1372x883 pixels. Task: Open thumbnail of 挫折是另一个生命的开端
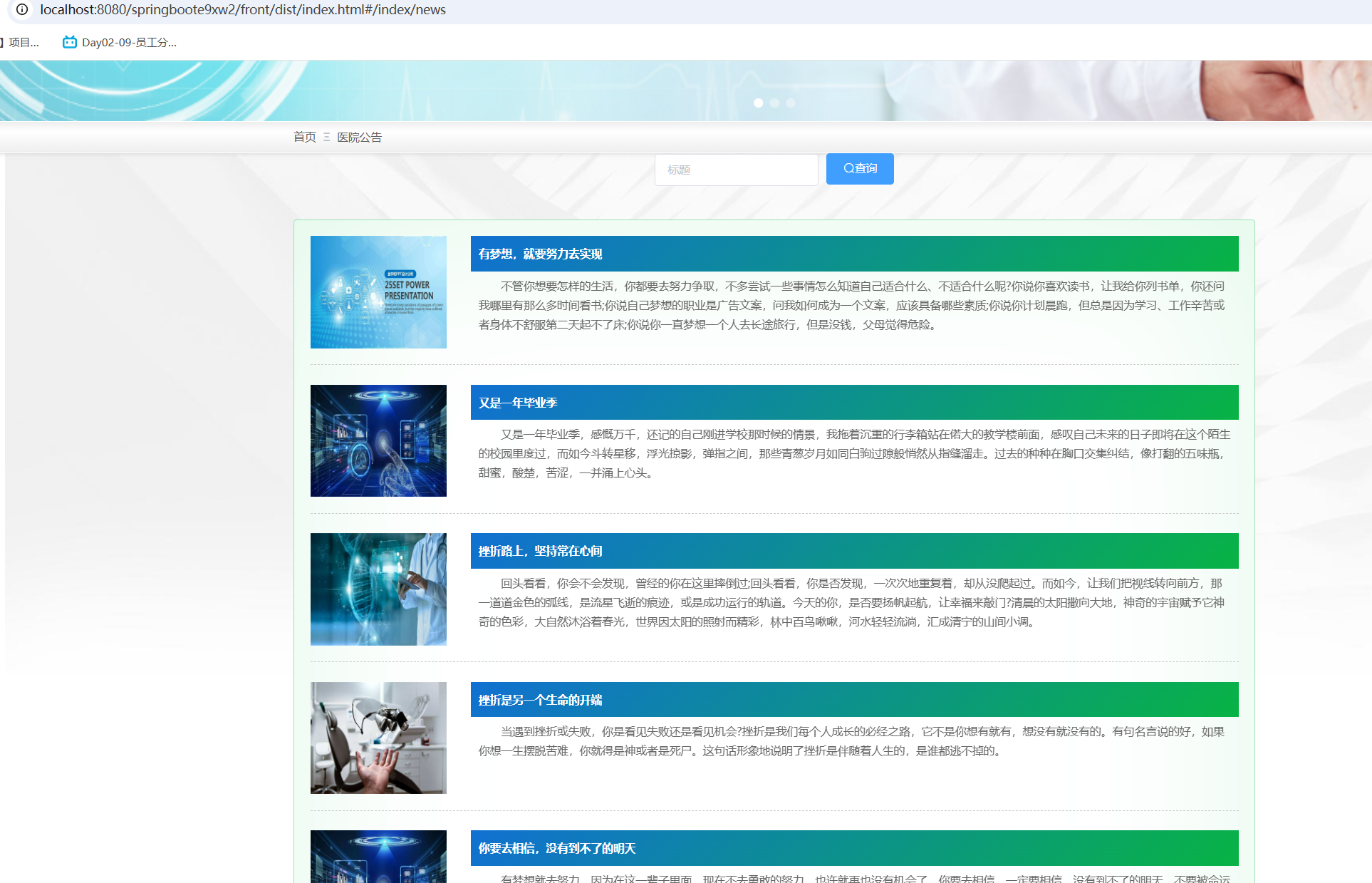pyautogui.click(x=378, y=738)
